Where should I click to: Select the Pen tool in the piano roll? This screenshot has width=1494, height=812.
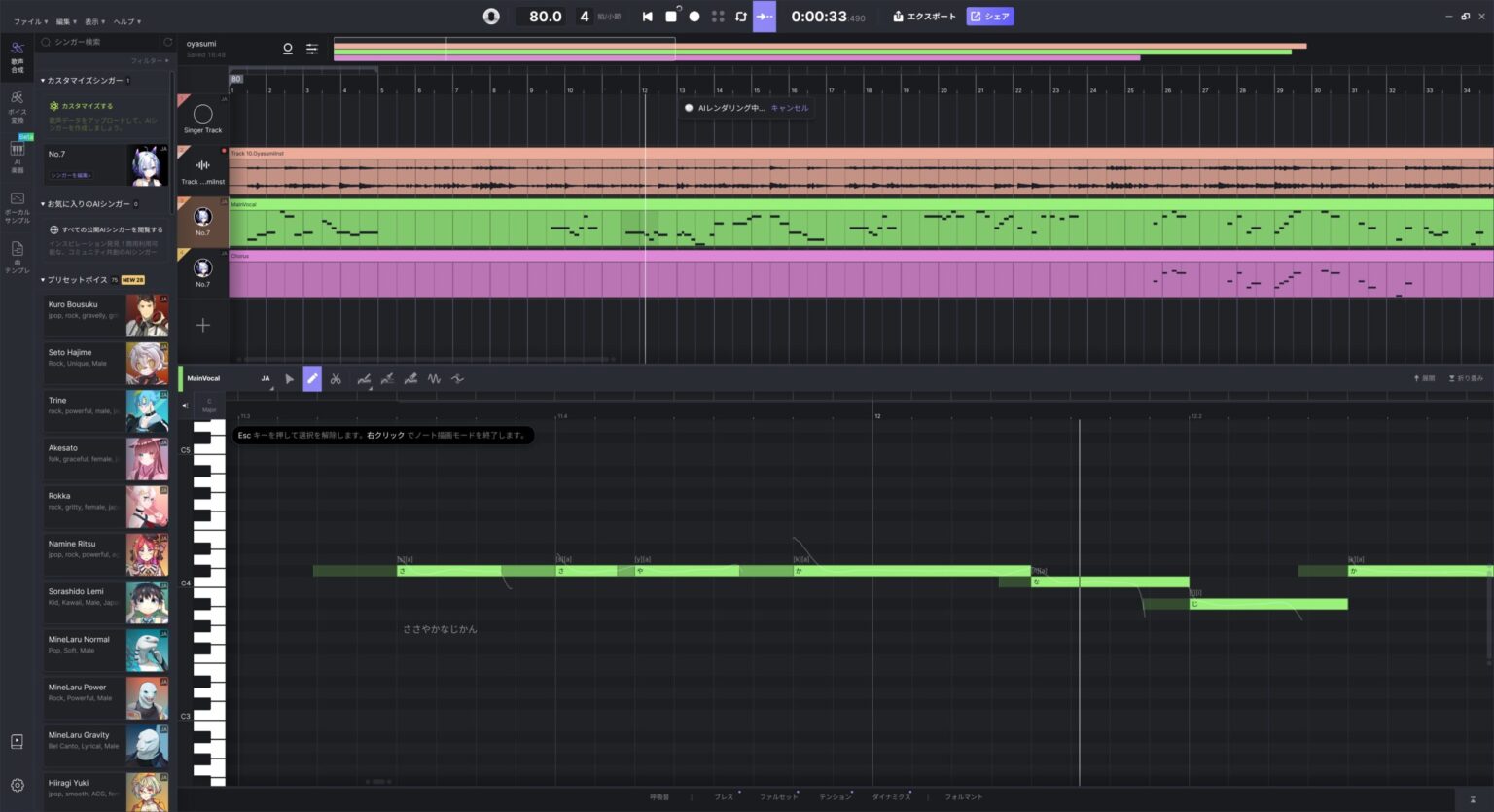[312, 378]
